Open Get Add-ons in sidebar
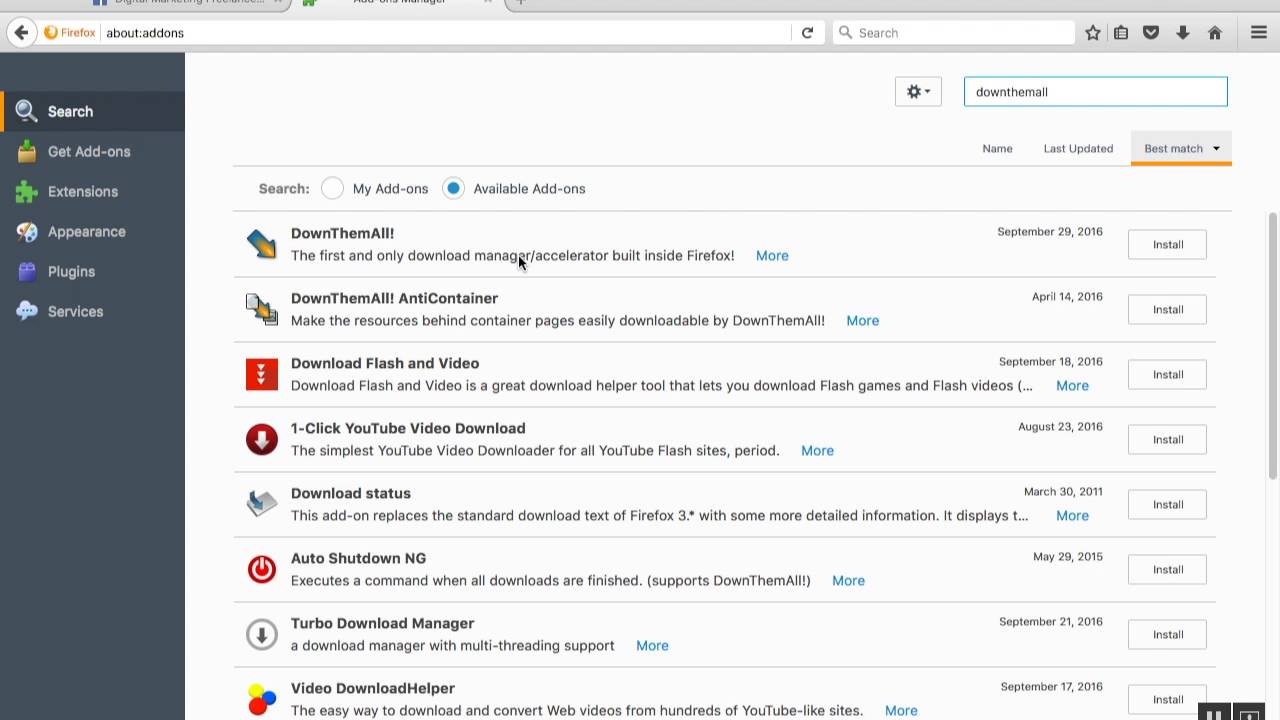The height and width of the screenshot is (720, 1280). (92, 151)
